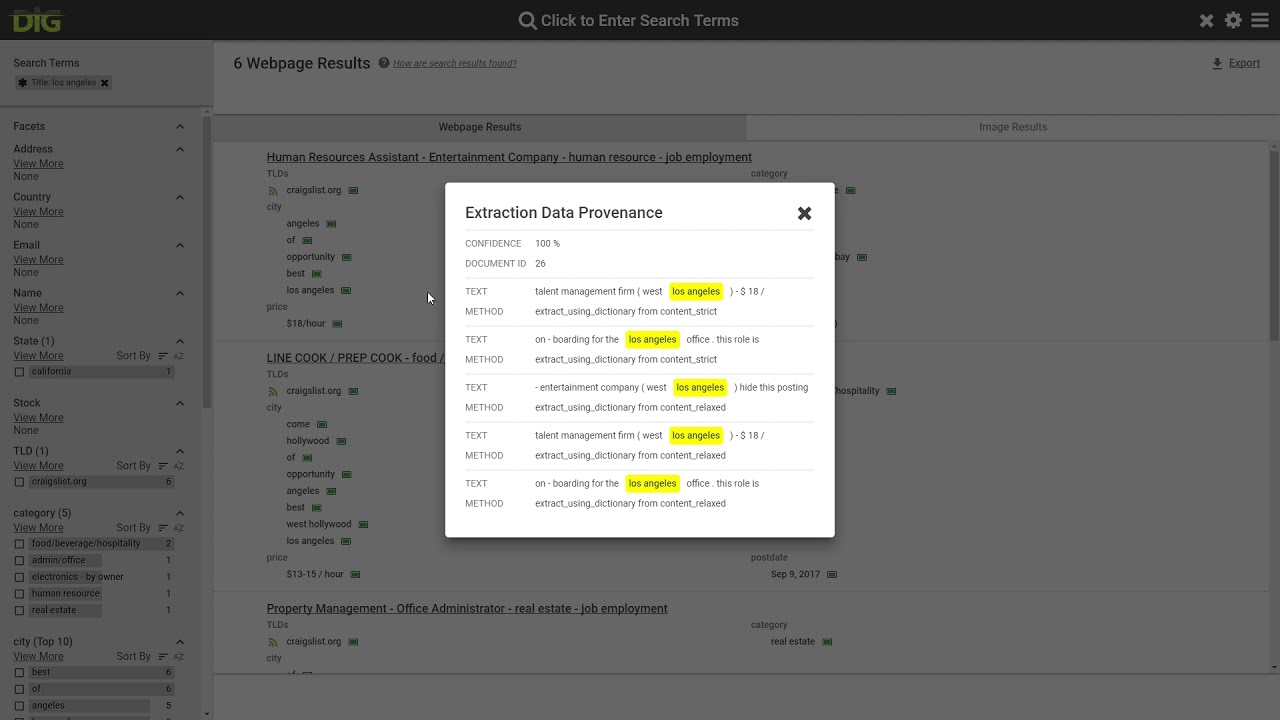
Task: Check the california state checkbox
Action: click(x=19, y=372)
